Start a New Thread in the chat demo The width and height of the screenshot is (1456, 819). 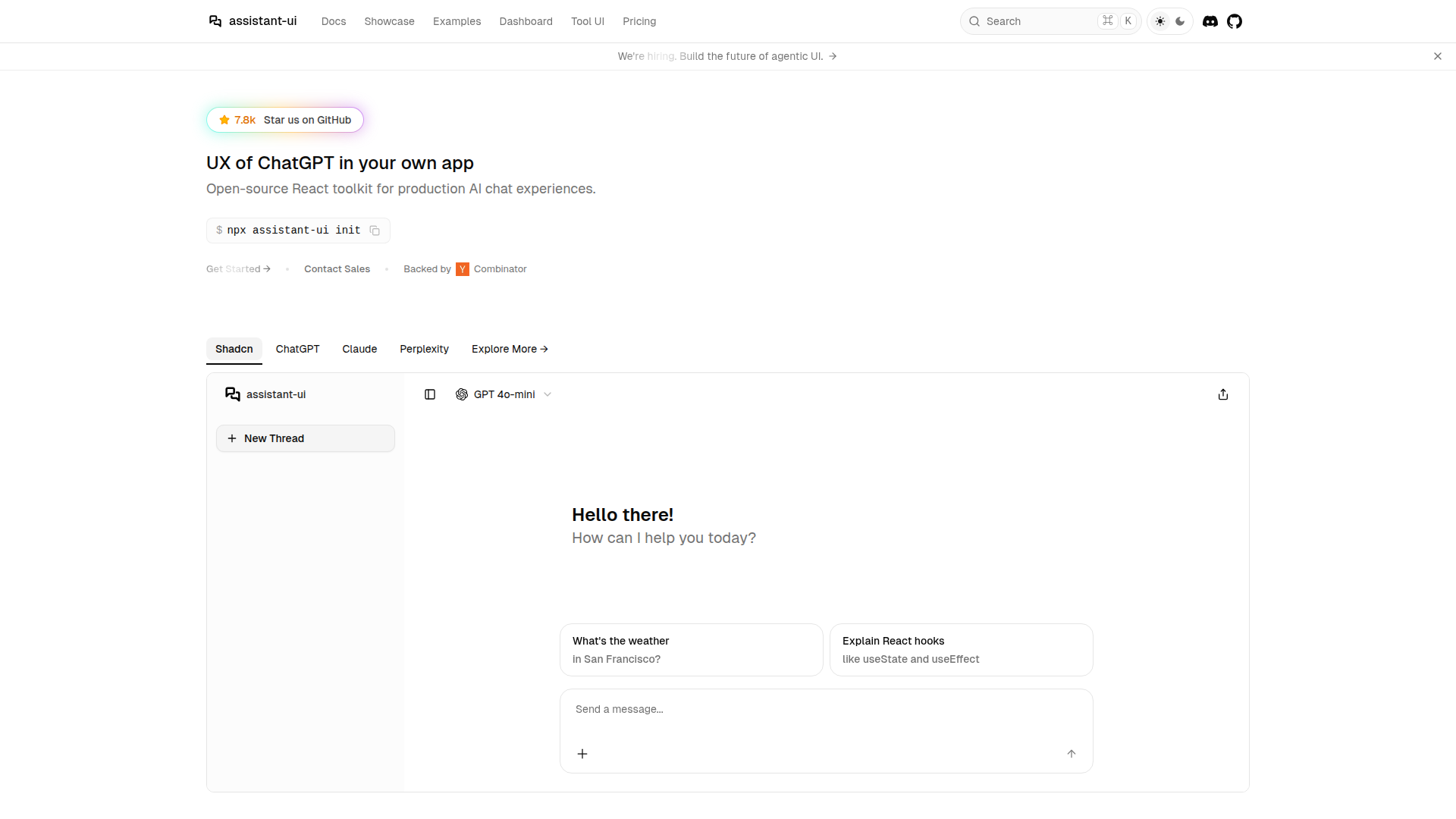coord(305,438)
